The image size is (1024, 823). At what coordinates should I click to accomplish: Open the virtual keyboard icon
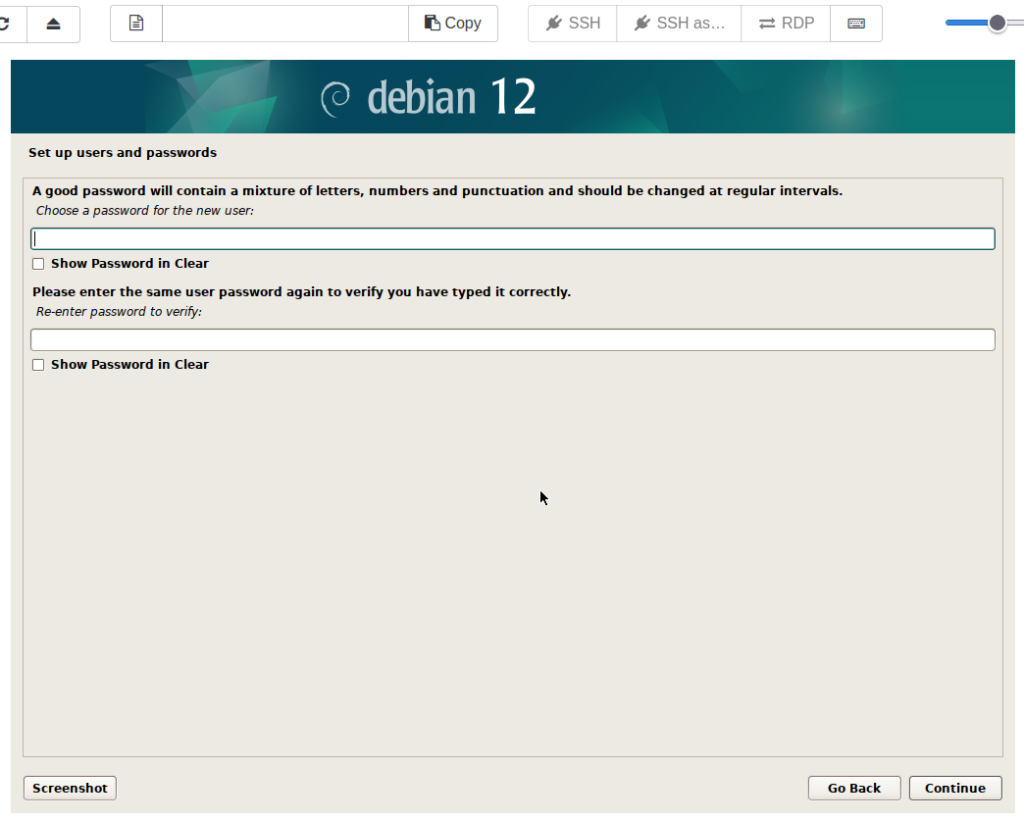(x=856, y=23)
